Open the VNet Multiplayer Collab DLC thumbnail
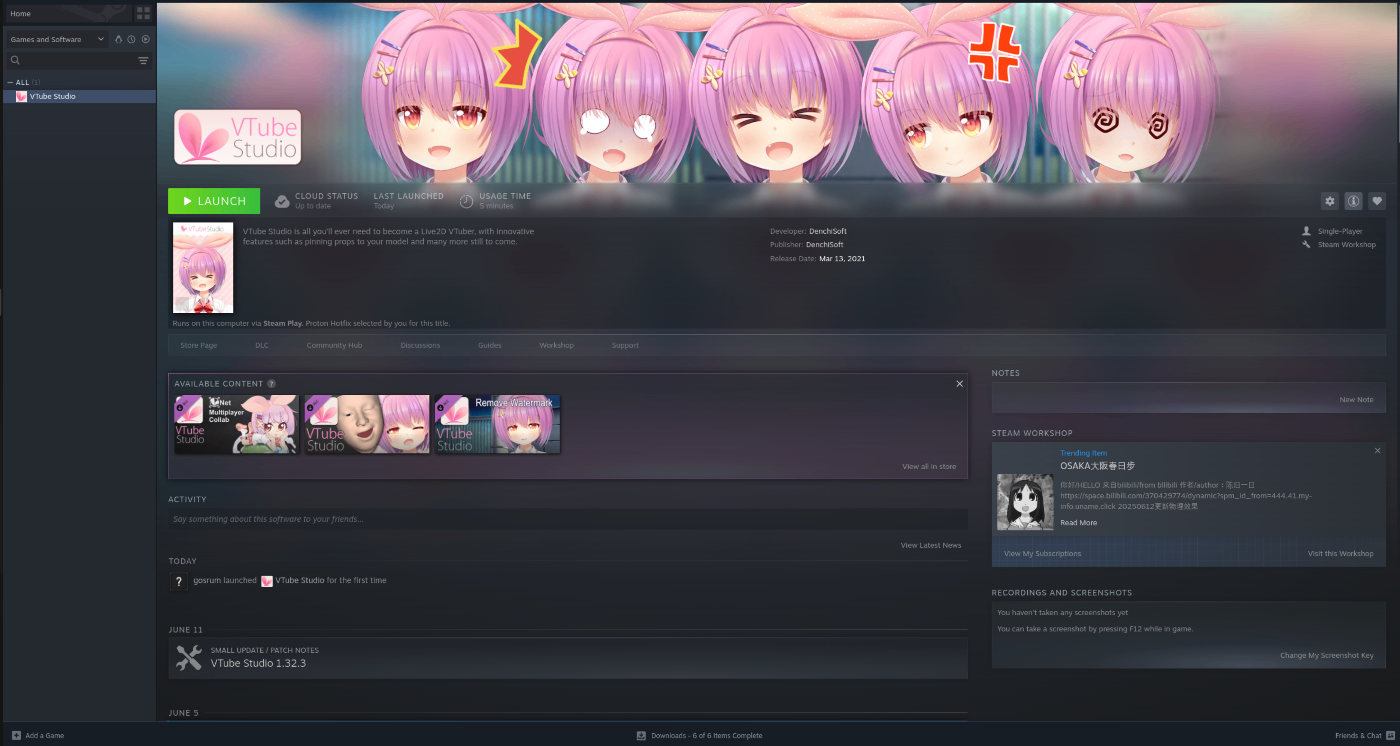Viewport: 1400px width, 746px height. pyautogui.click(x=236, y=424)
